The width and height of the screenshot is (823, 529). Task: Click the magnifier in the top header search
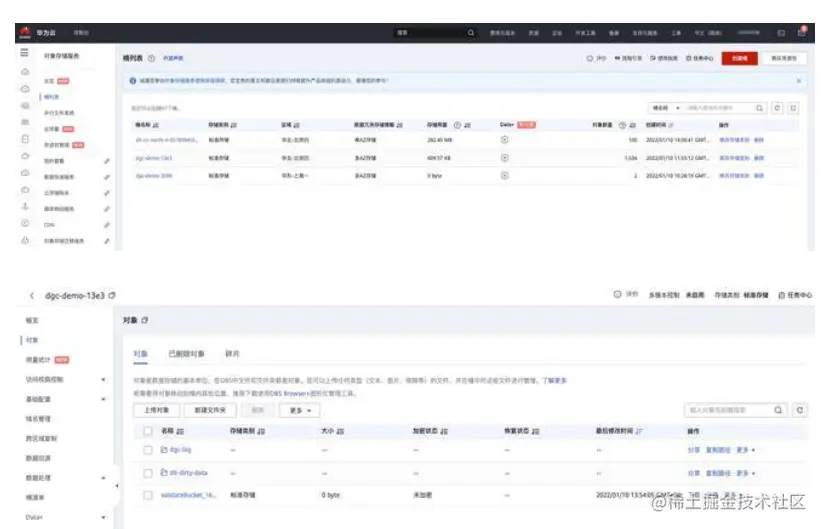471,33
